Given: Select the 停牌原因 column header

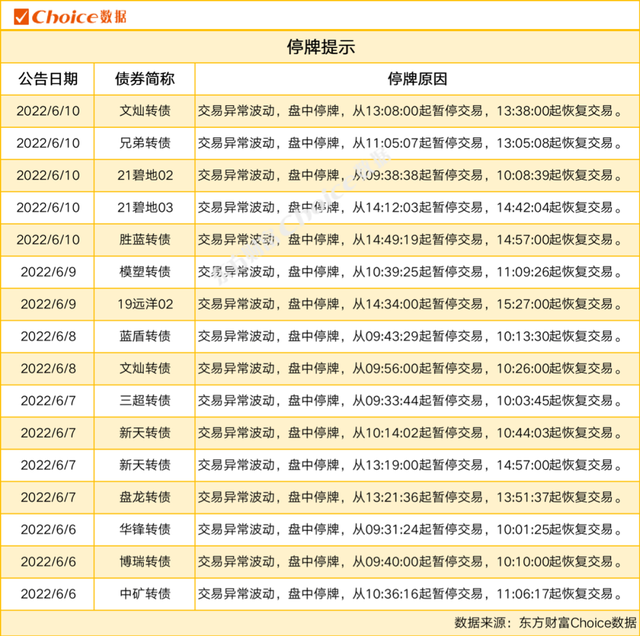Looking at the screenshot, I should (416, 79).
